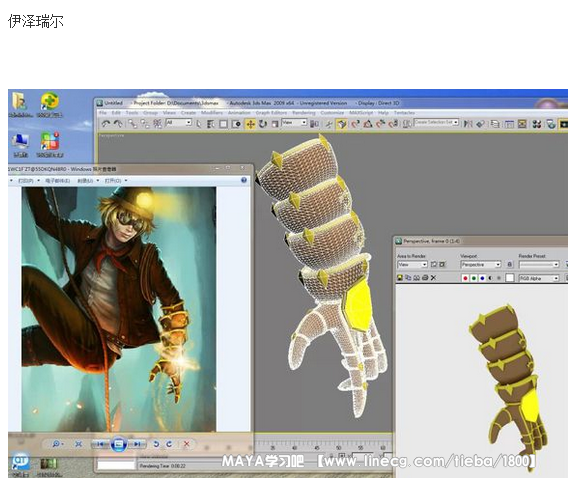Screen dimensions: 573x478
Task: Toggle Window/Crossing selection mode
Action: (x=236, y=124)
